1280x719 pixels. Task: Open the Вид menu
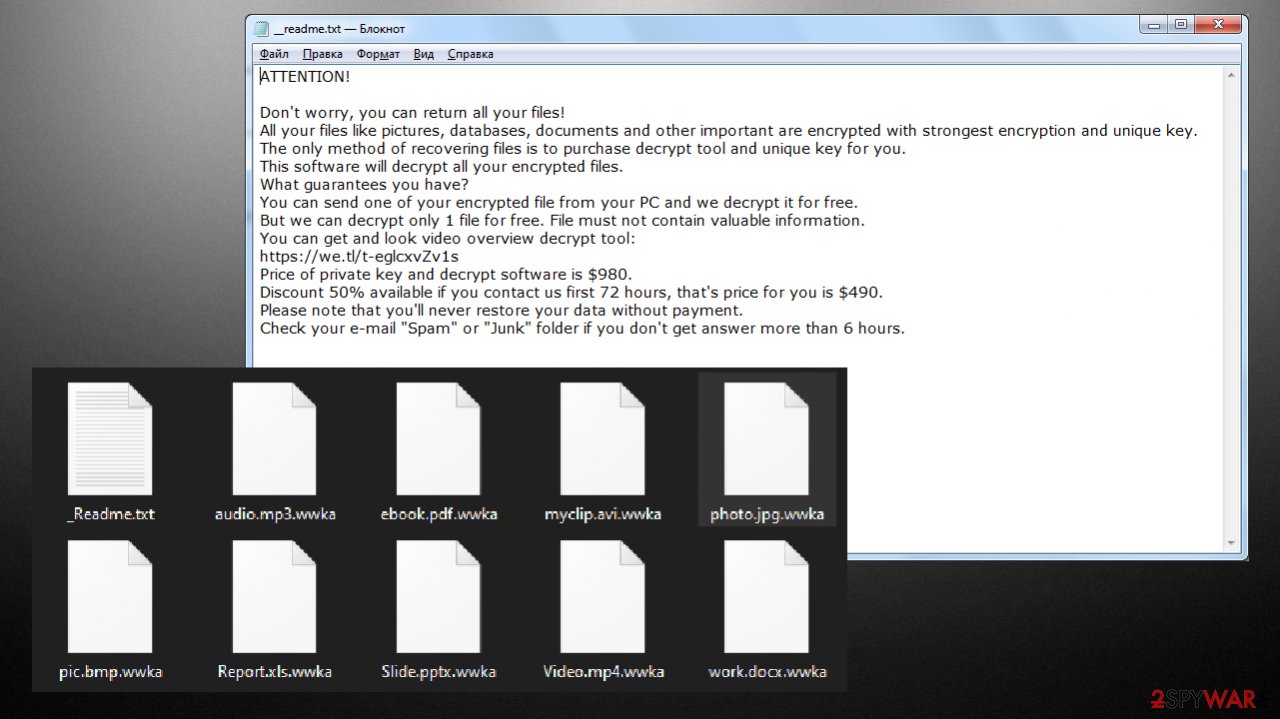pyautogui.click(x=424, y=54)
